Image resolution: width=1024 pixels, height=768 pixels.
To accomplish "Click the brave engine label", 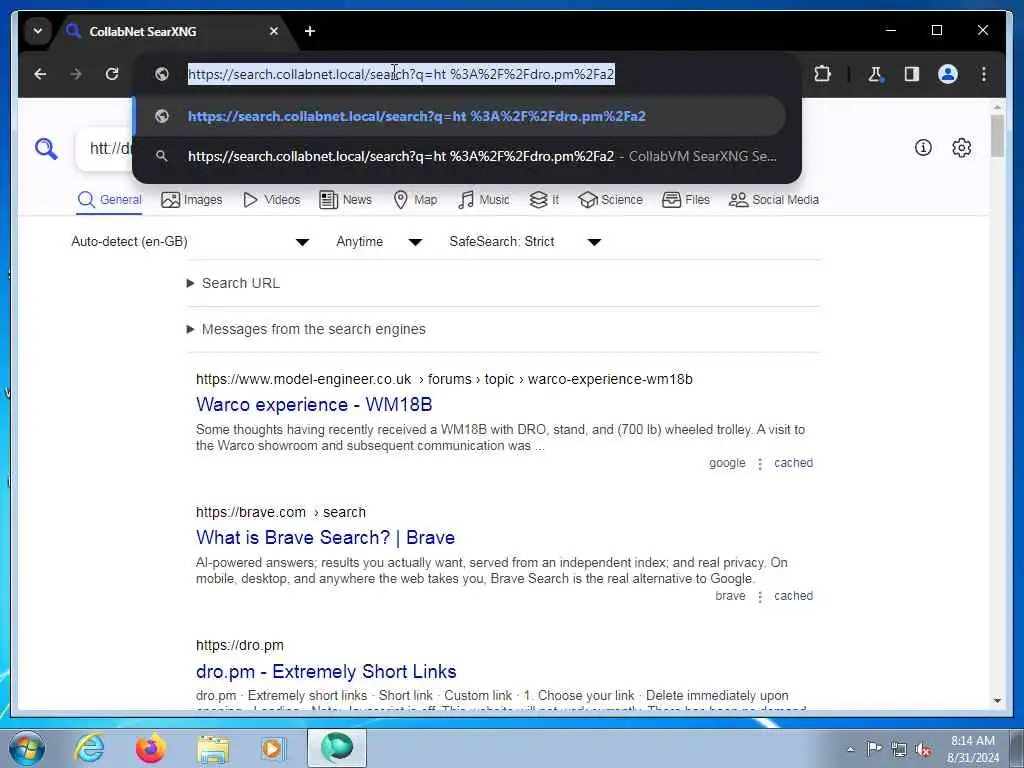I will 730,596.
